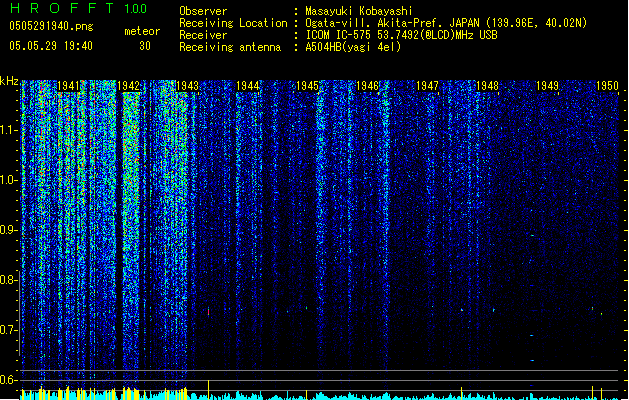Click the 0.6 kHz axis label
The height and width of the screenshot is (400, 629).
[x=8, y=380]
